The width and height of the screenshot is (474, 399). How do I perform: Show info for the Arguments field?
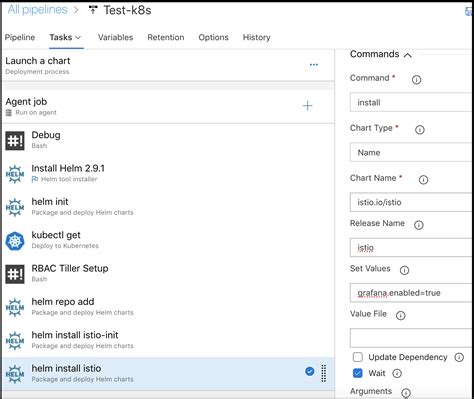406,393
